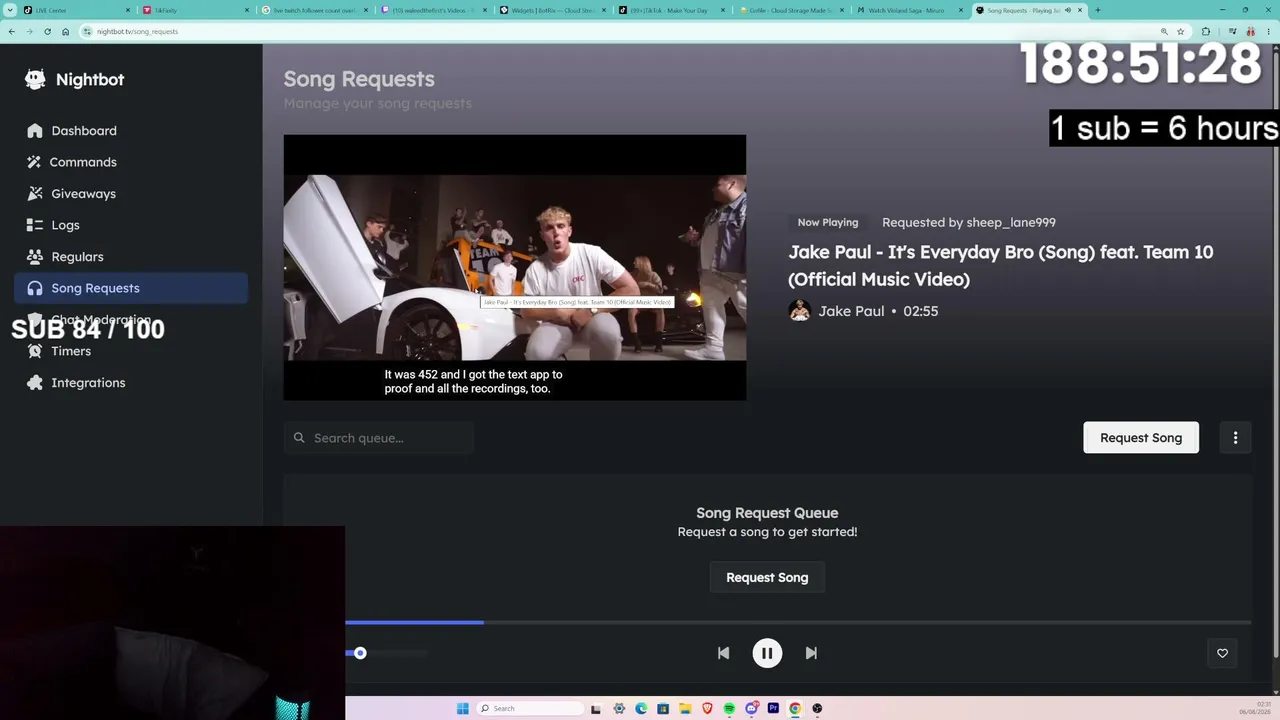Click the white Request Song button
Screen dimensions: 1280x720
coord(1141,437)
